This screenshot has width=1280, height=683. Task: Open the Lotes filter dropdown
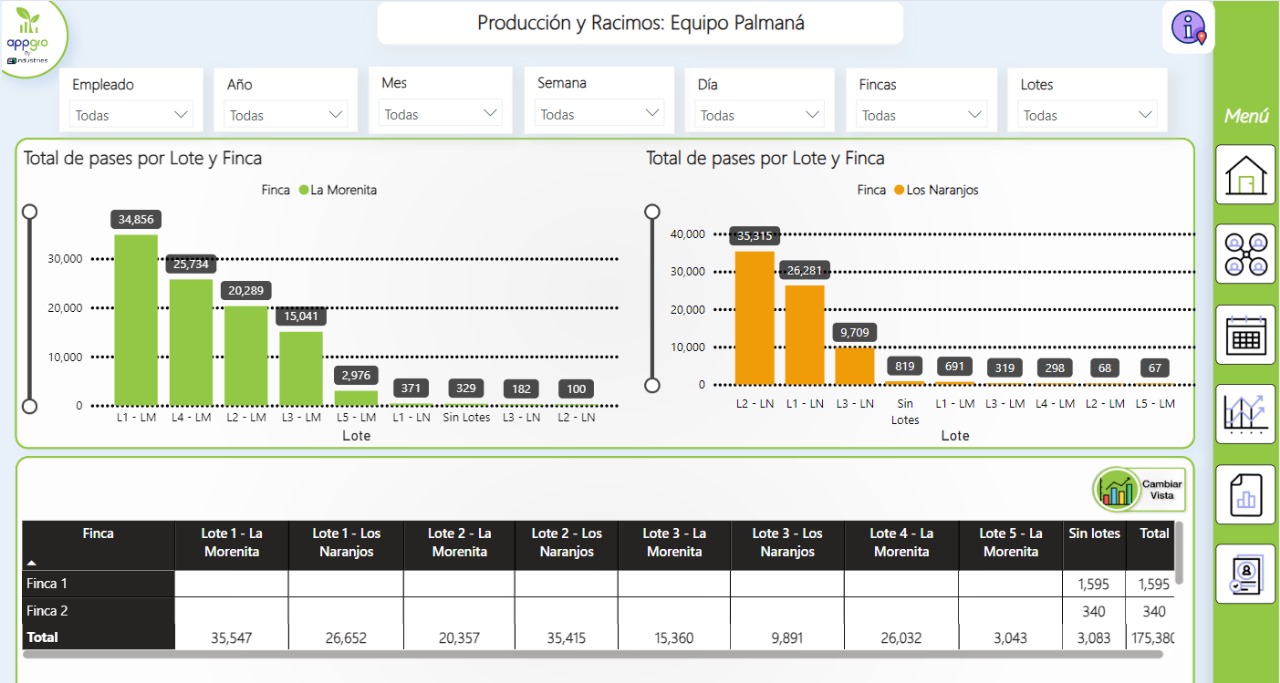pos(1089,114)
